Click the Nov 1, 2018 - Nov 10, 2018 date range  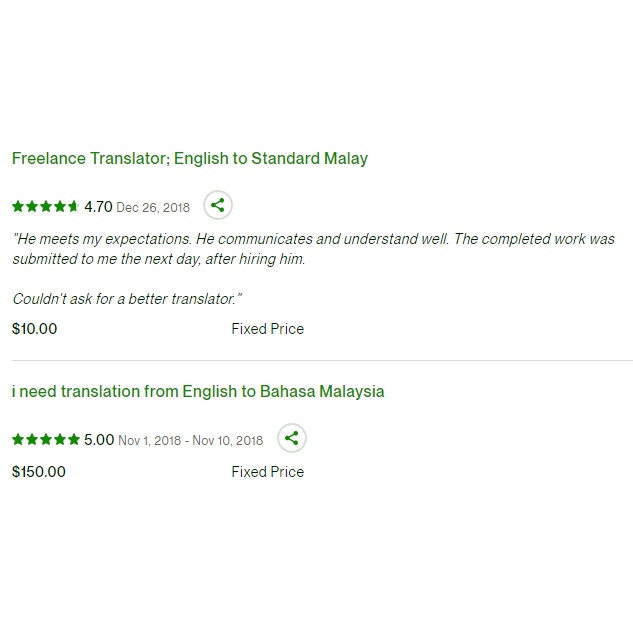pyautogui.click(x=191, y=440)
